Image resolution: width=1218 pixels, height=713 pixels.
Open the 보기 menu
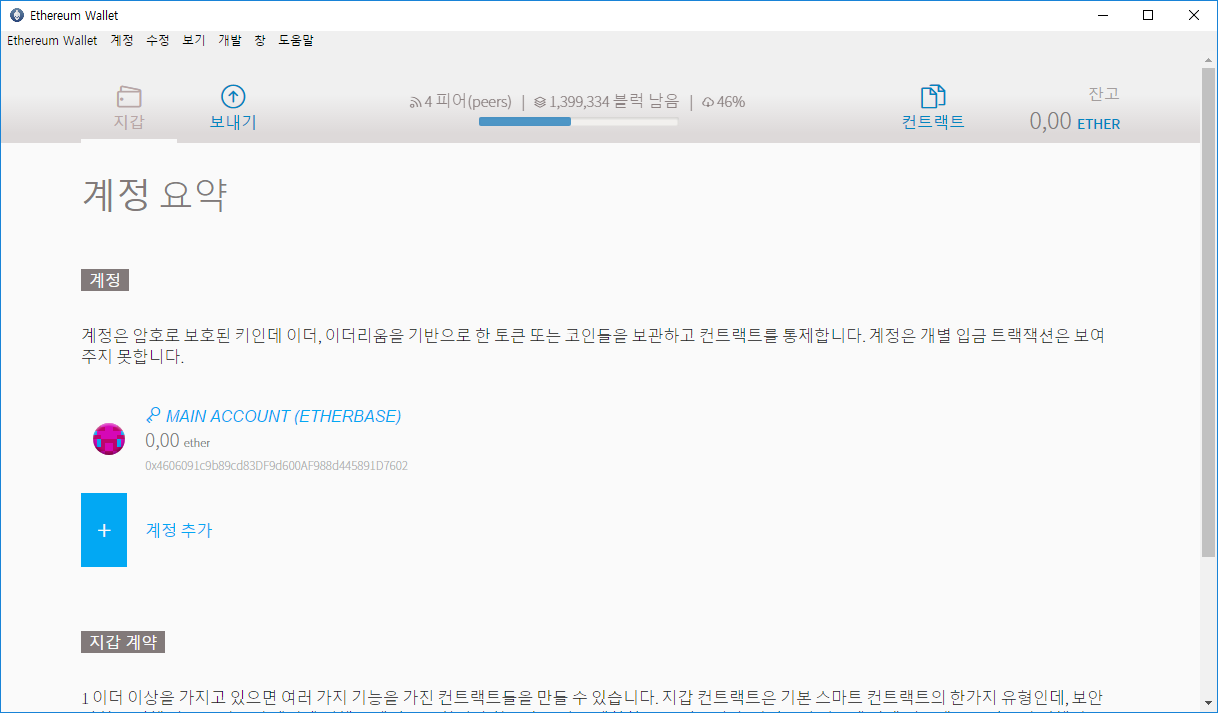(x=193, y=41)
